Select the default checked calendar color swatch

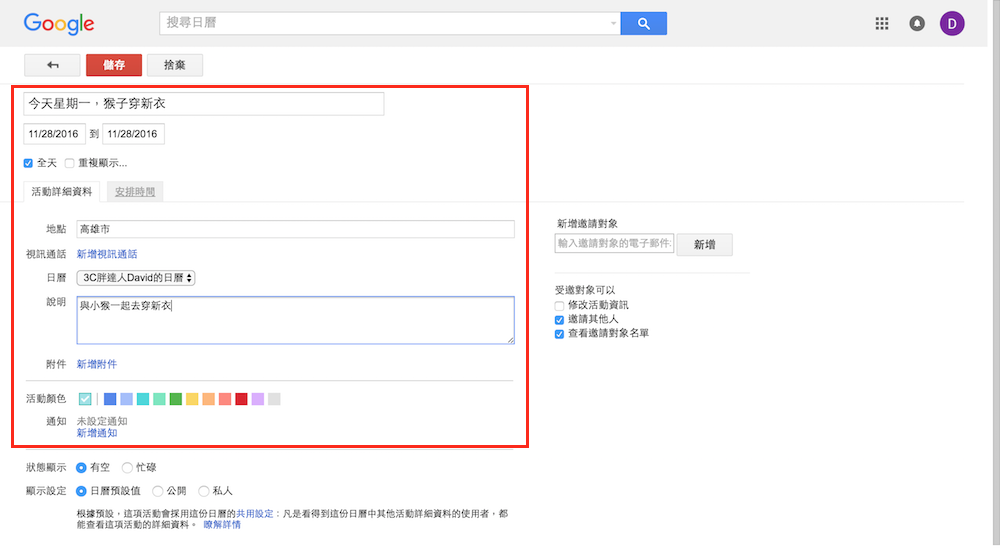pos(85,399)
